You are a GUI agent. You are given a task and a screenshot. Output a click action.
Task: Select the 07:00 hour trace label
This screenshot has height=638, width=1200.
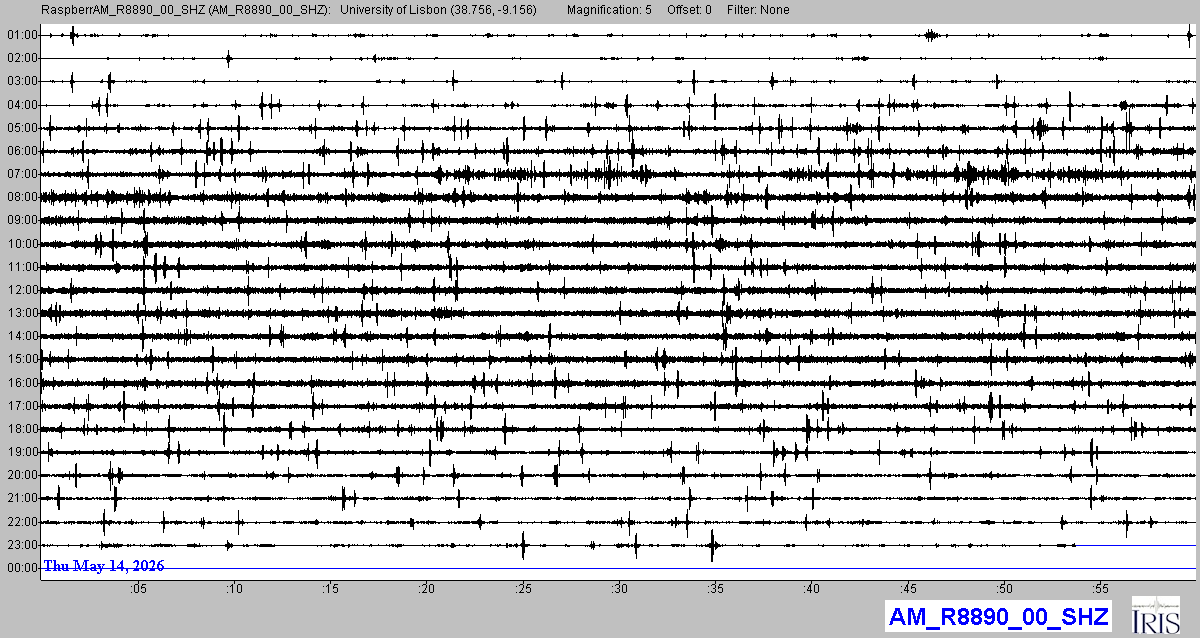tap(22, 174)
